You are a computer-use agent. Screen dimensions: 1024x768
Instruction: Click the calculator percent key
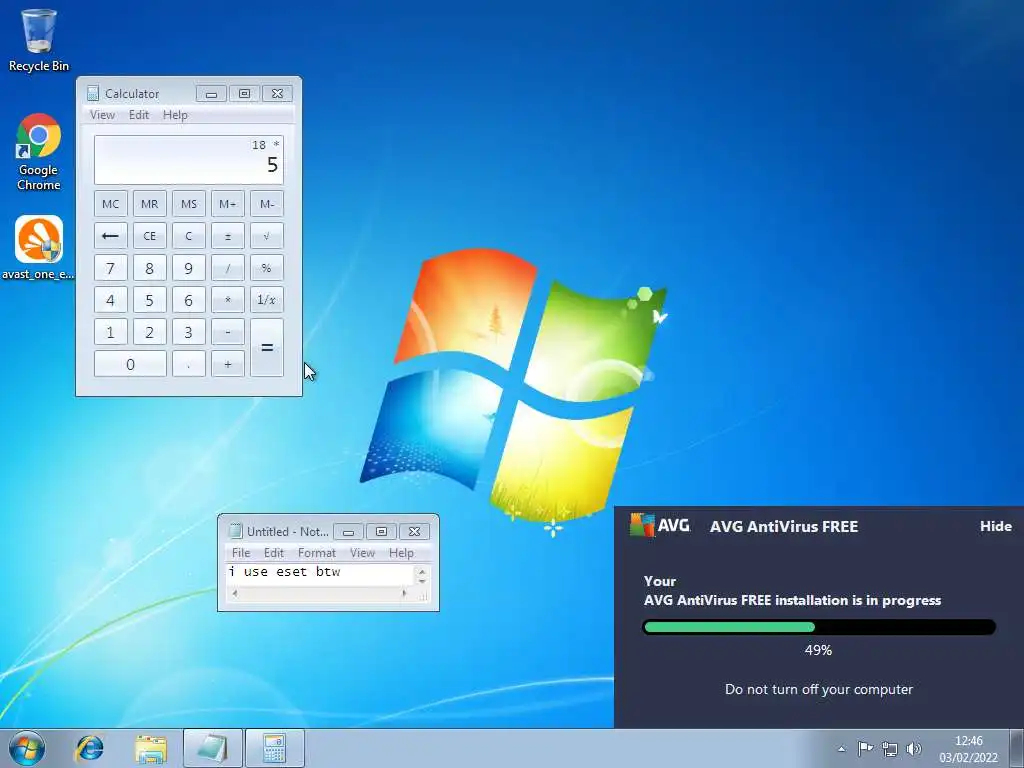click(267, 268)
